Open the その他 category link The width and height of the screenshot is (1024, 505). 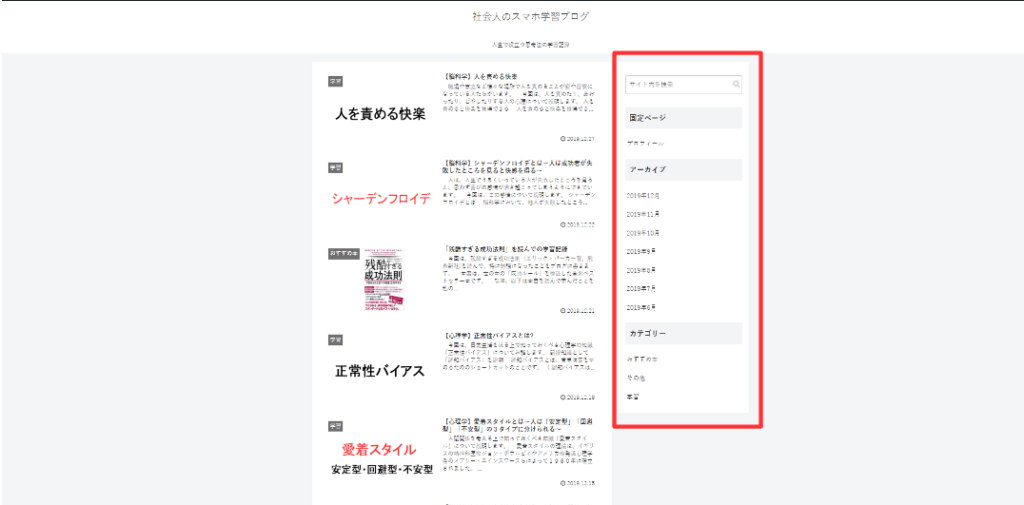point(635,378)
